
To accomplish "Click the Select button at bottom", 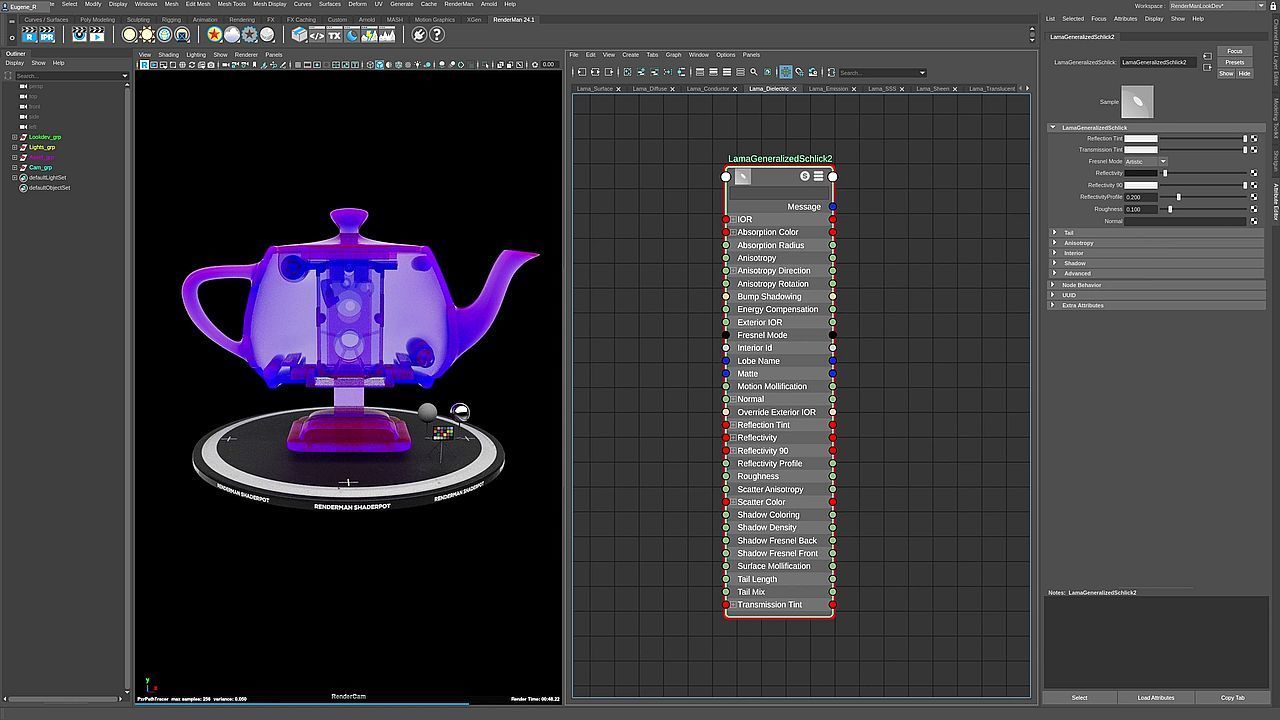I will (x=1079, y=698).
